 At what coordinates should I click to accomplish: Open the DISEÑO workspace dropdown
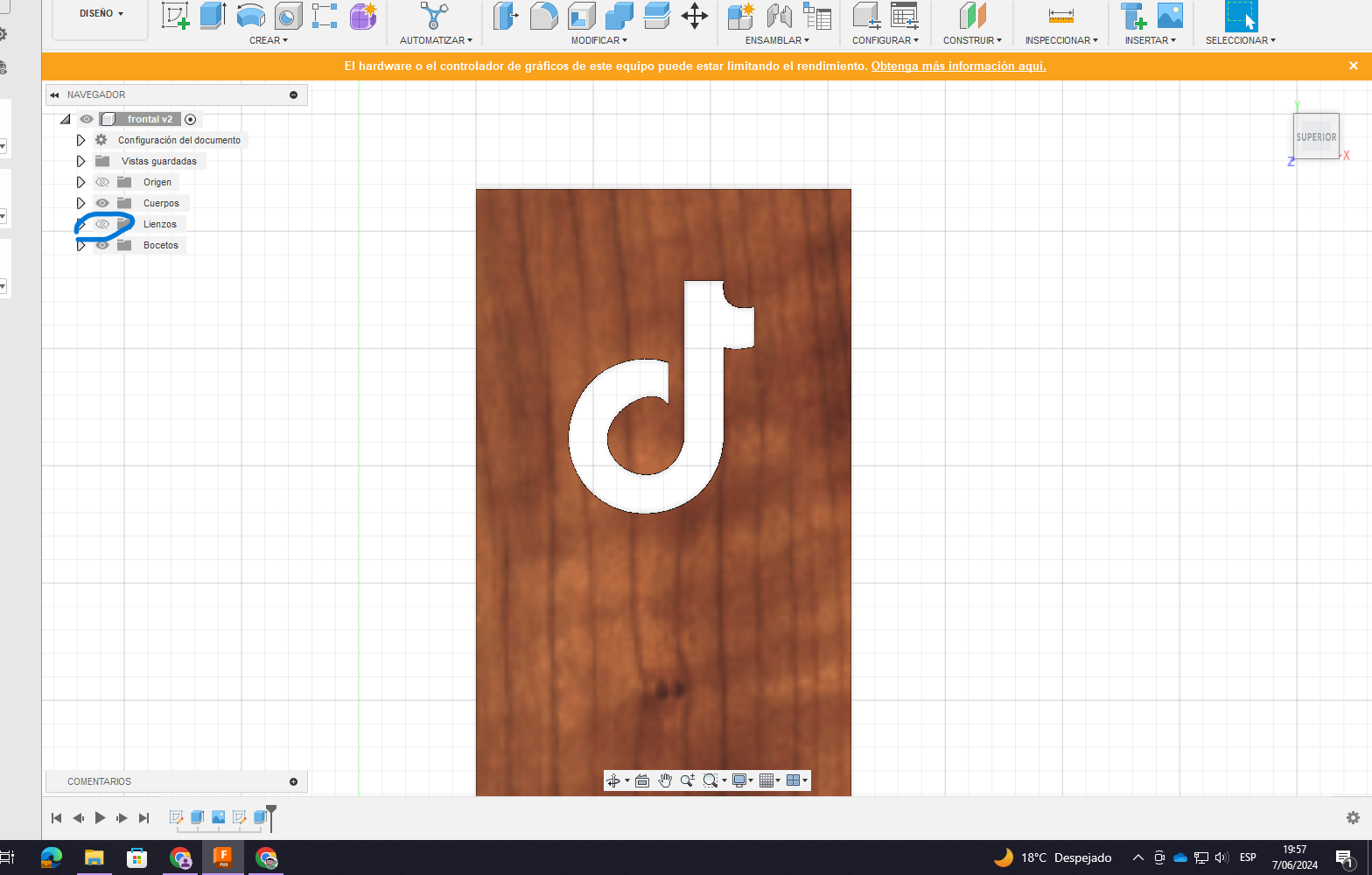pyautogui.click(x=101, y=14)
